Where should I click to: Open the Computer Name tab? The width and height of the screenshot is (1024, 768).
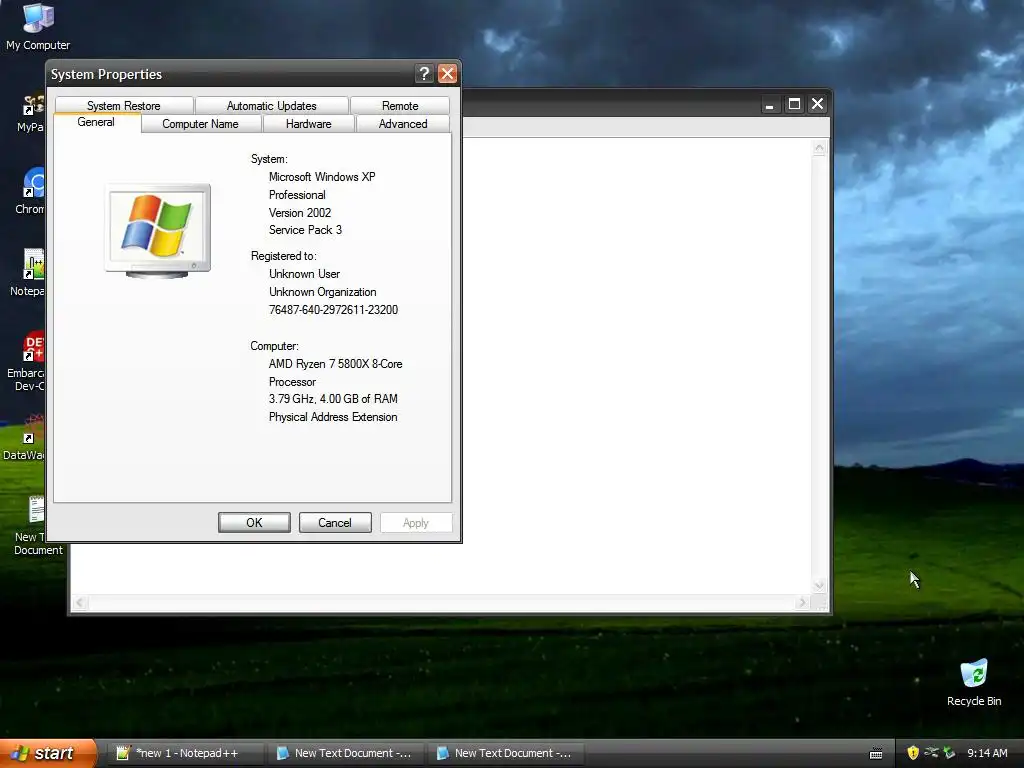point(200,123)
